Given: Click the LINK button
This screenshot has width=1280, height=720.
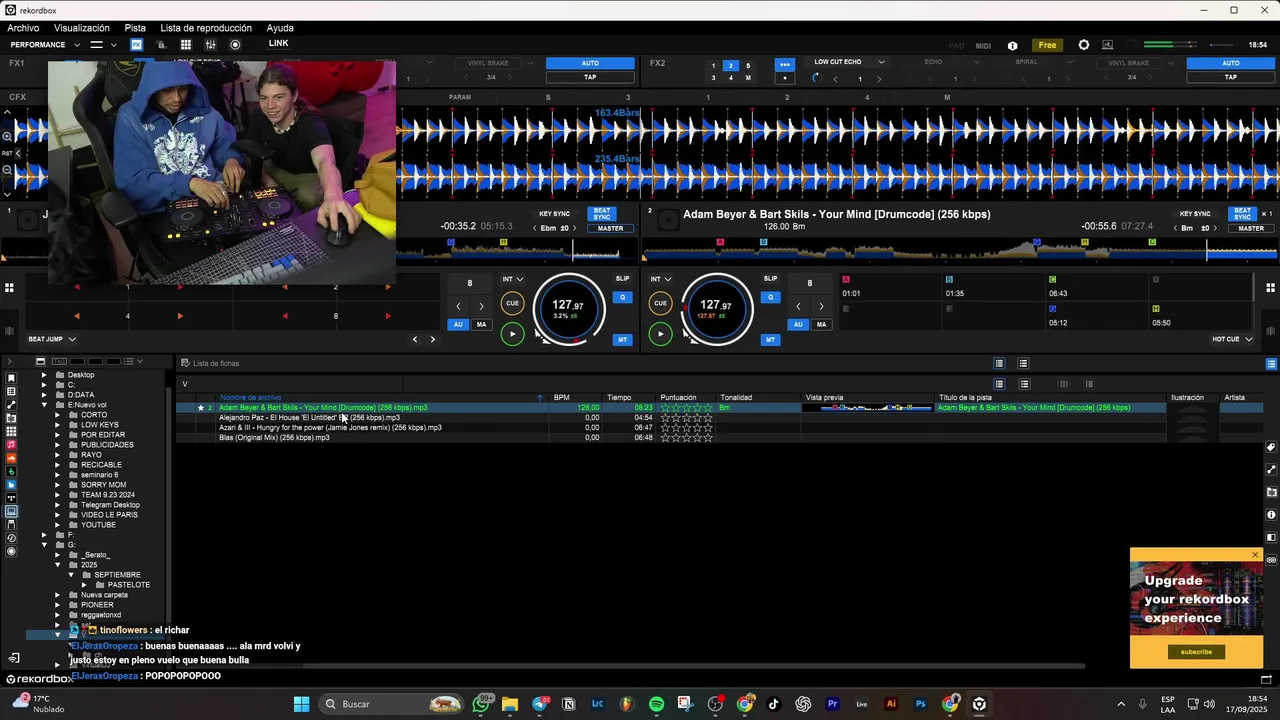Looking at the screenshot, I should (278, 43).
